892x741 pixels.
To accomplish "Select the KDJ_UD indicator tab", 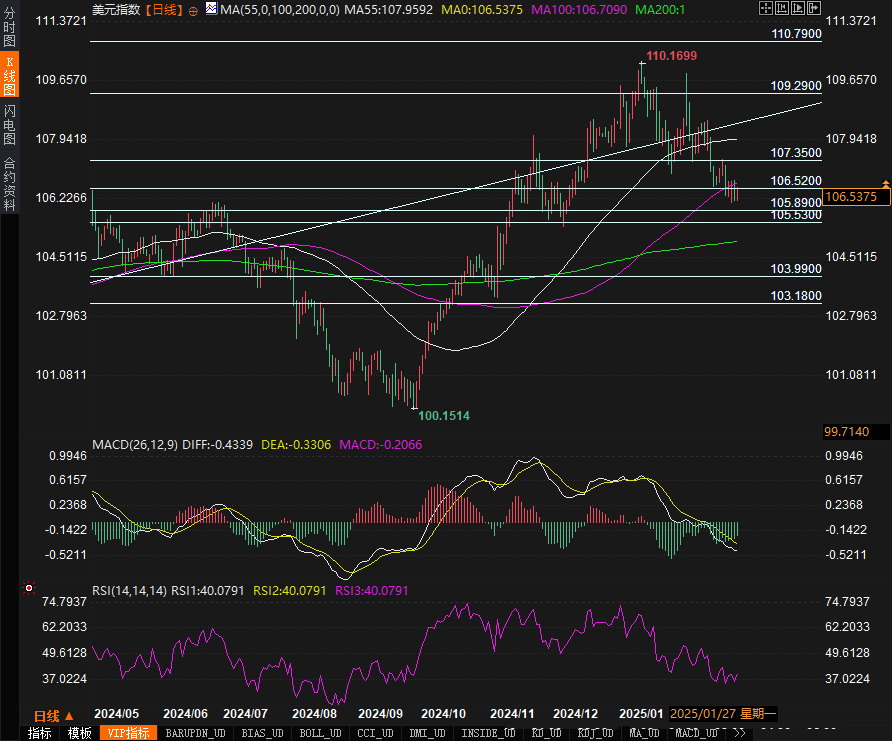I will pyautogui.click(x=596, y=733).
